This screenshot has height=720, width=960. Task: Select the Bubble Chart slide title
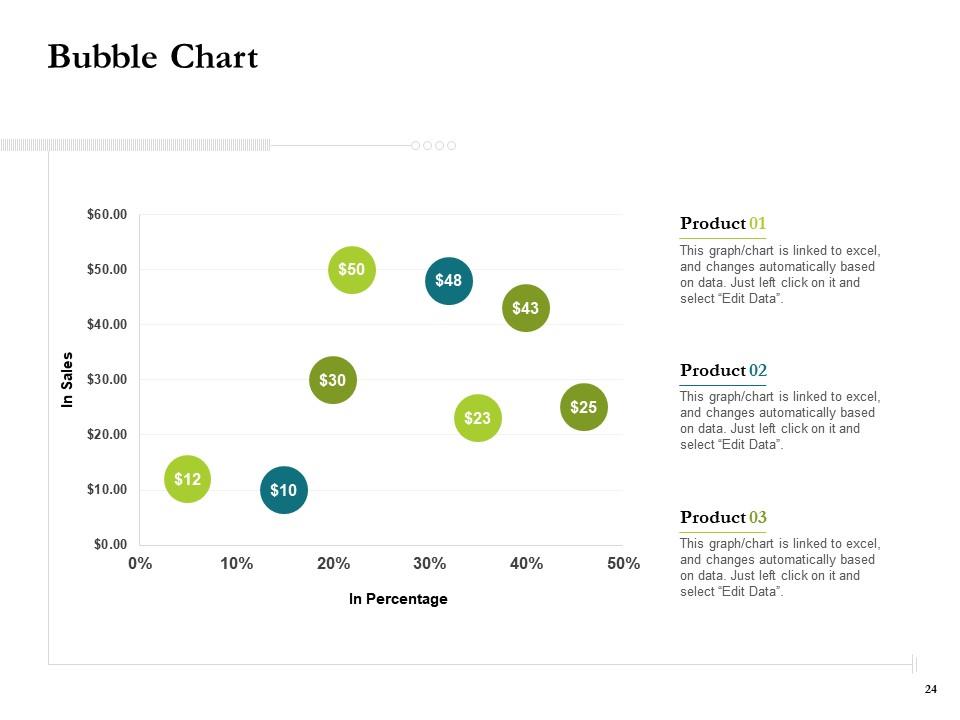click(x=153, y=57)
